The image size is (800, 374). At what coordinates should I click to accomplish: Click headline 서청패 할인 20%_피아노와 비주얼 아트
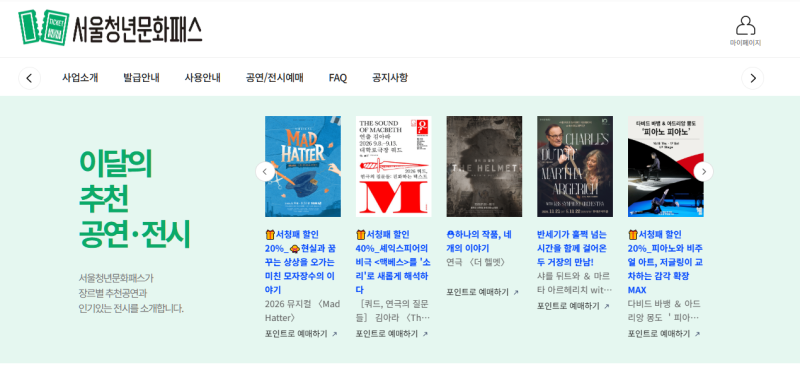click(665, 262)
